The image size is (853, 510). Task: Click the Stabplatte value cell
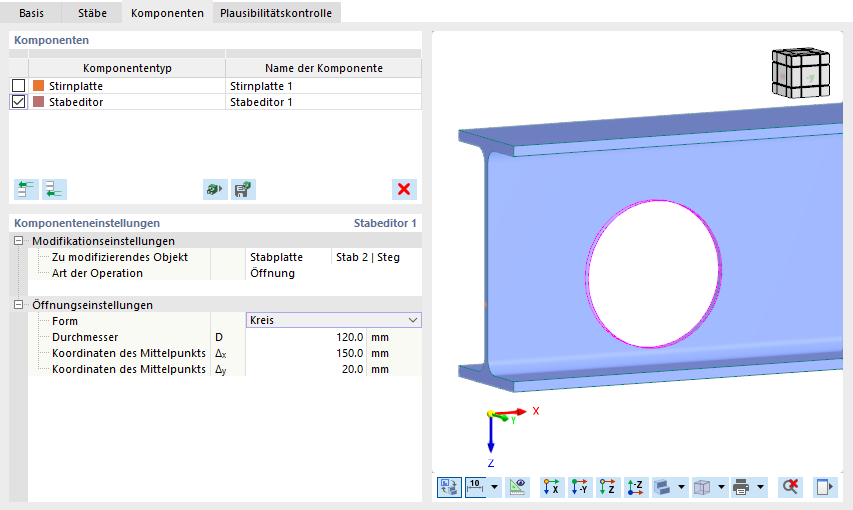(288, 257)
